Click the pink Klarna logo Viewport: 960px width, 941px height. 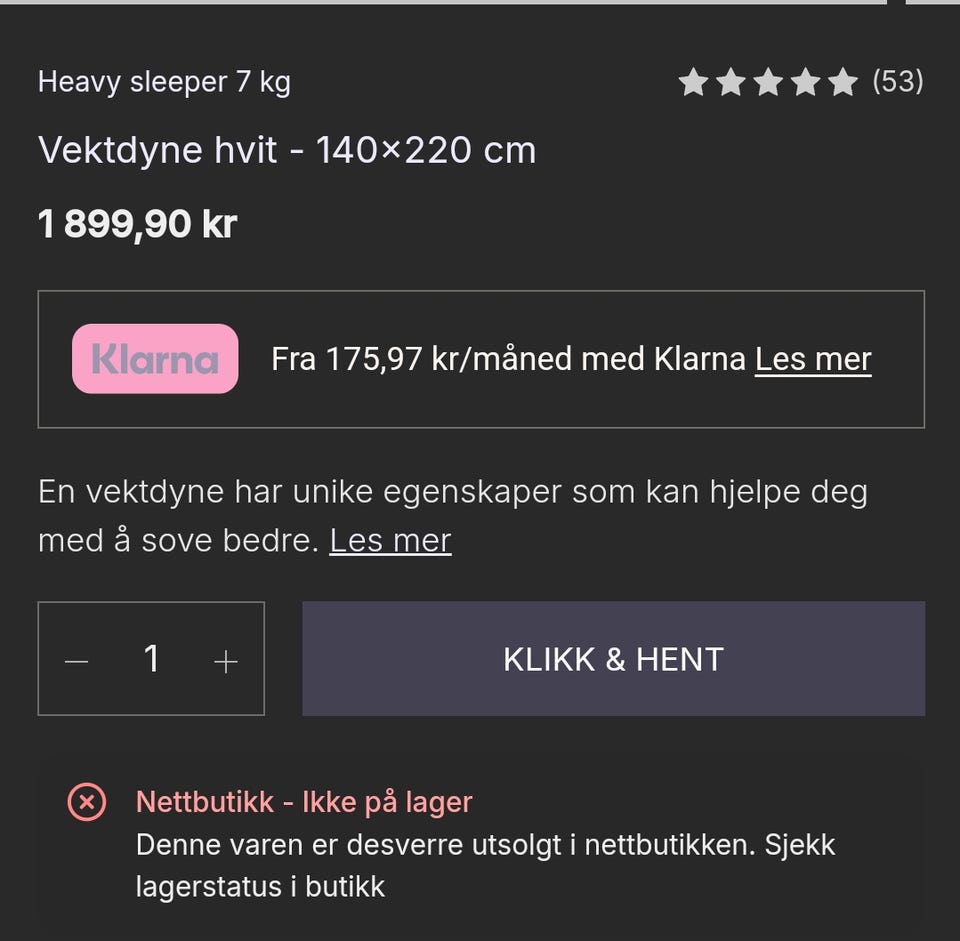(x=155, y=359)
